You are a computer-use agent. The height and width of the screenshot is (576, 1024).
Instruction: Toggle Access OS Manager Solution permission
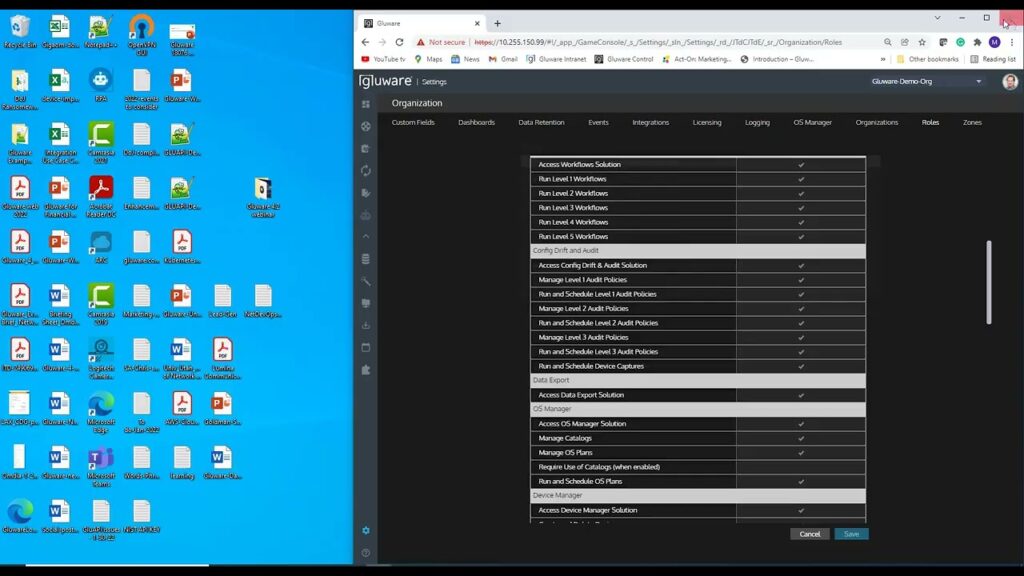coord(802,424)
